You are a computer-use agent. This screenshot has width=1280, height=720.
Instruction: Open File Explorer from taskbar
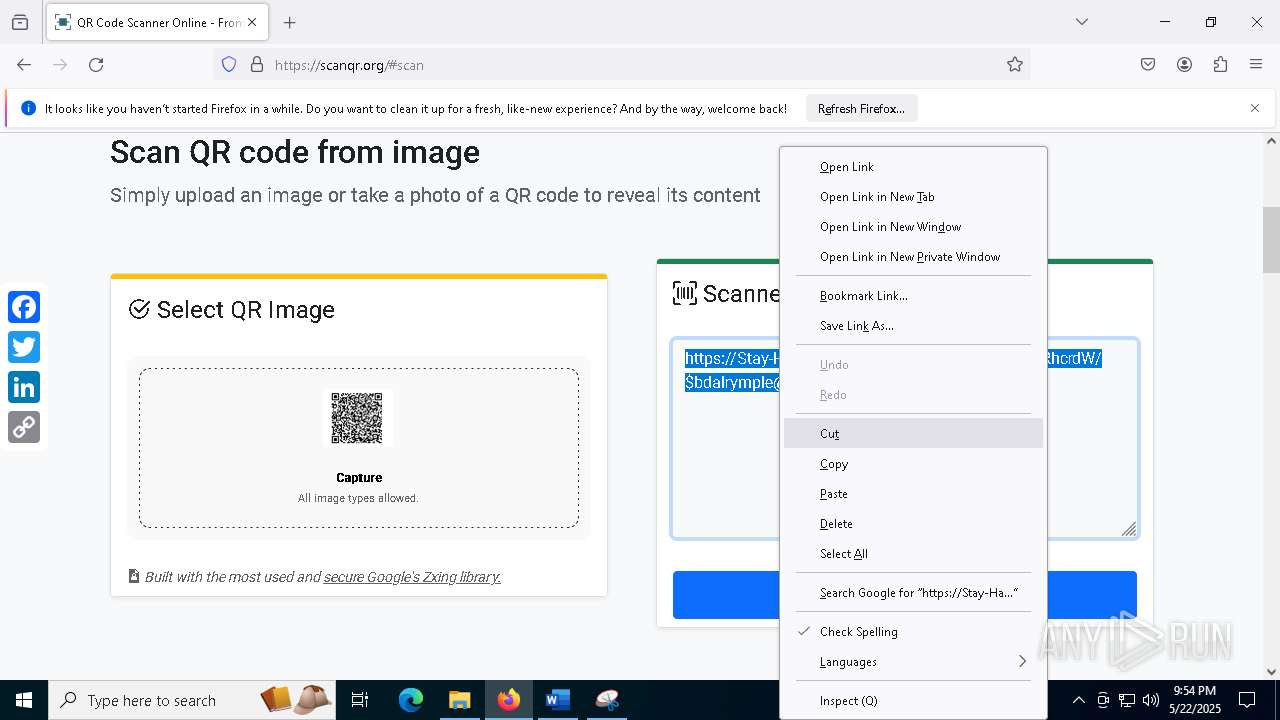(459, 700)
